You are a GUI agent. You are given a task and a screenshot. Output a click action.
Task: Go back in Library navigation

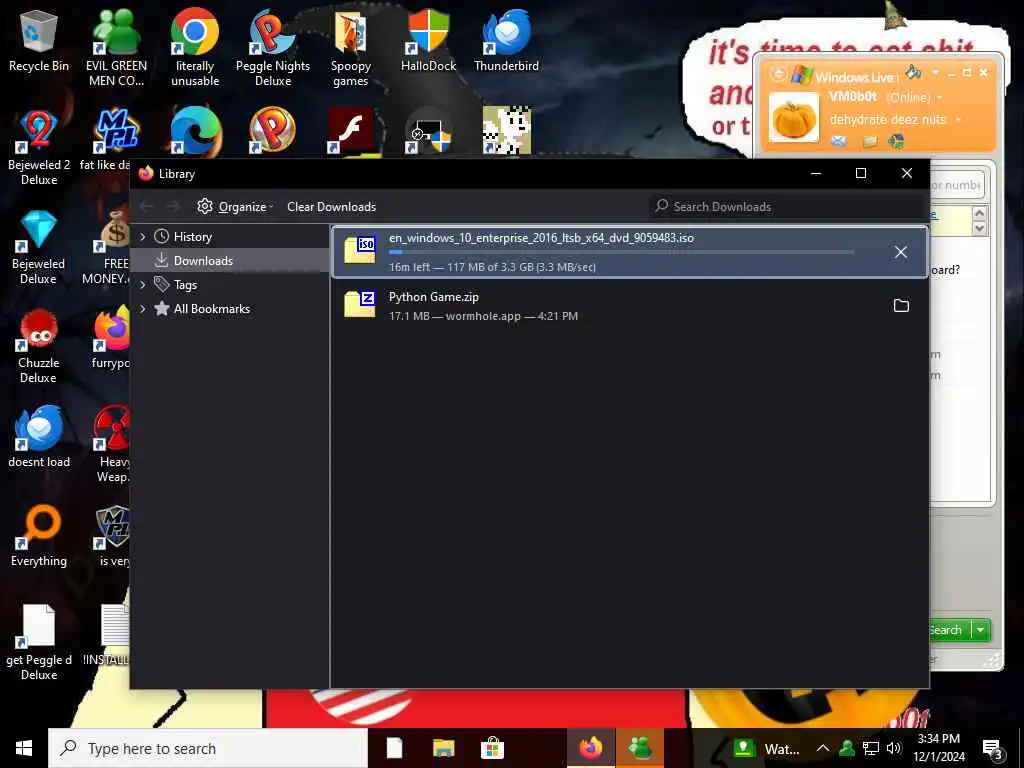tap(147, 206)
